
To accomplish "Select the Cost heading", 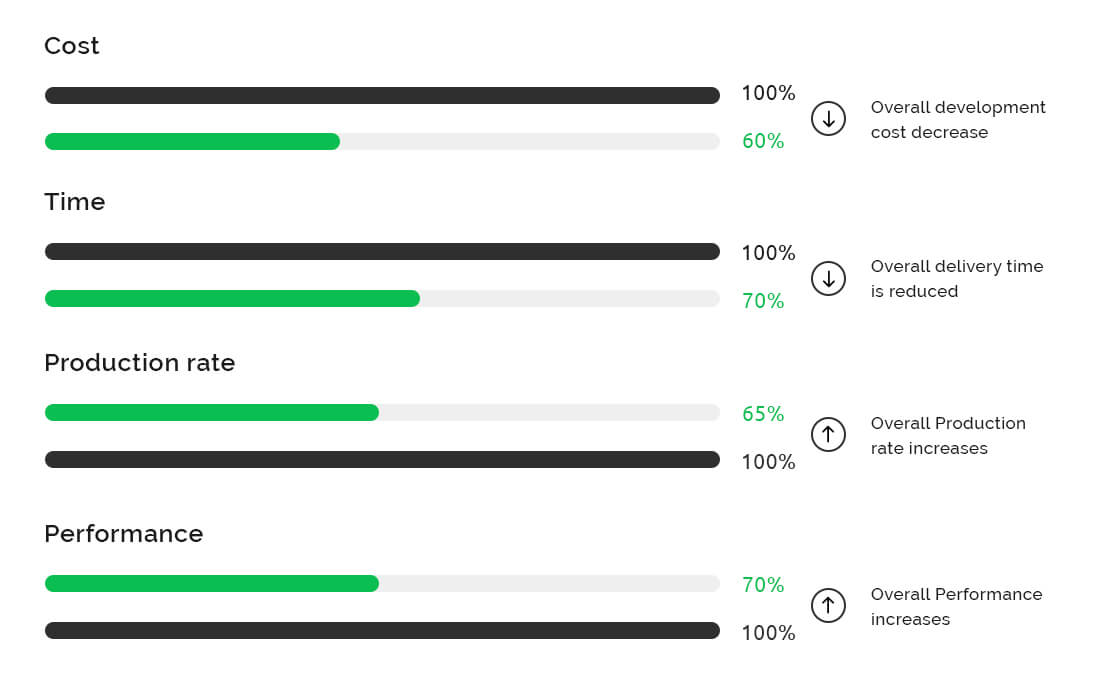I will coord(72,46).
